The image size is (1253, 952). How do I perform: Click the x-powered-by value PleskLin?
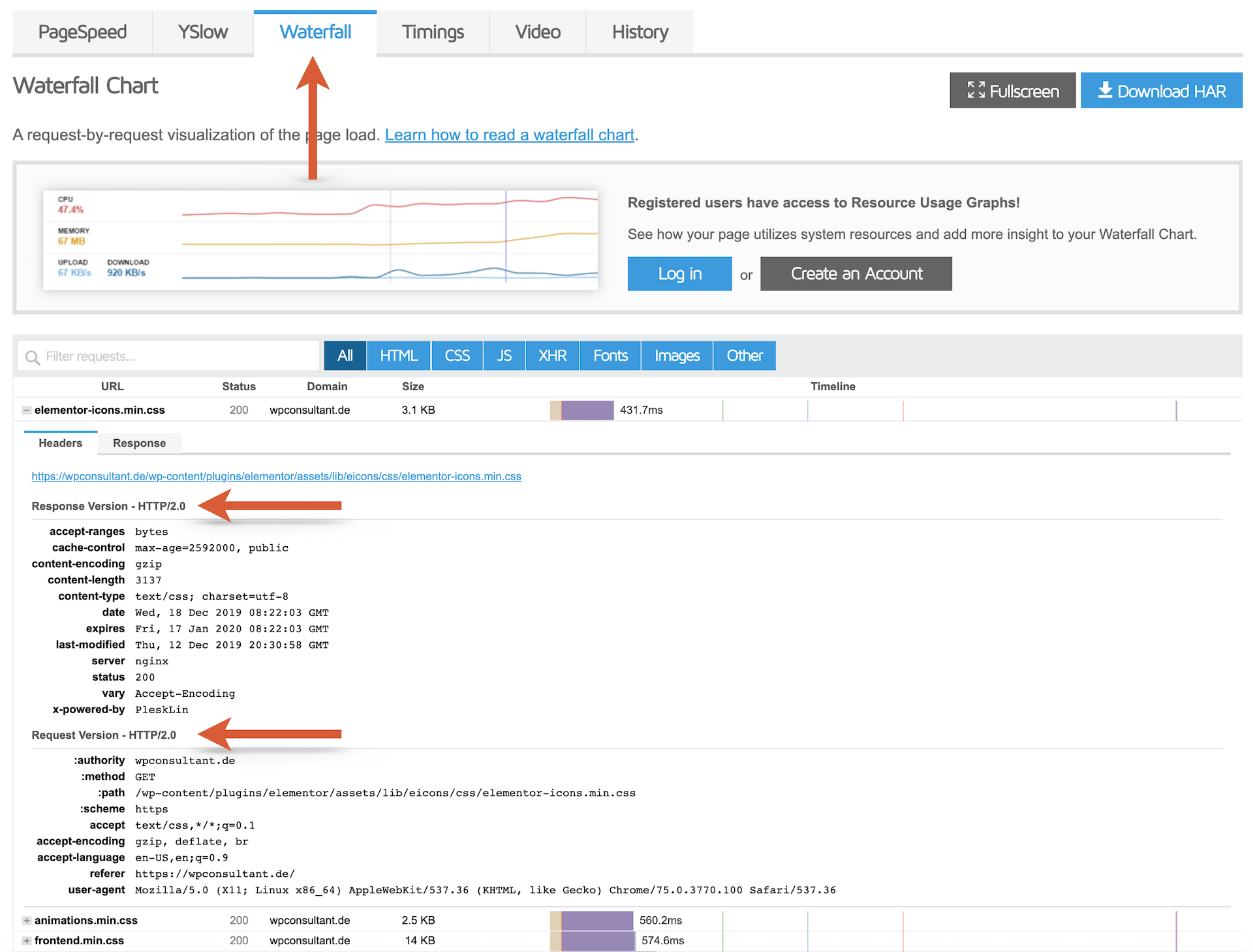pyautogui.click(x=162, y=710)
